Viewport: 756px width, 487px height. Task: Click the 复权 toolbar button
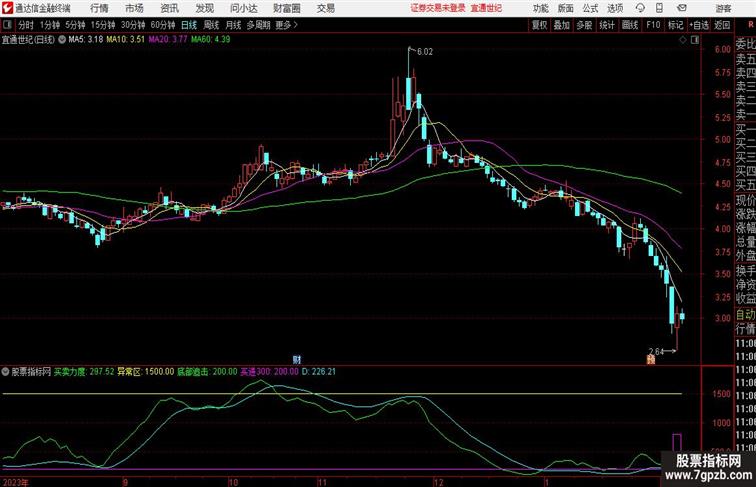click(540, 25)
